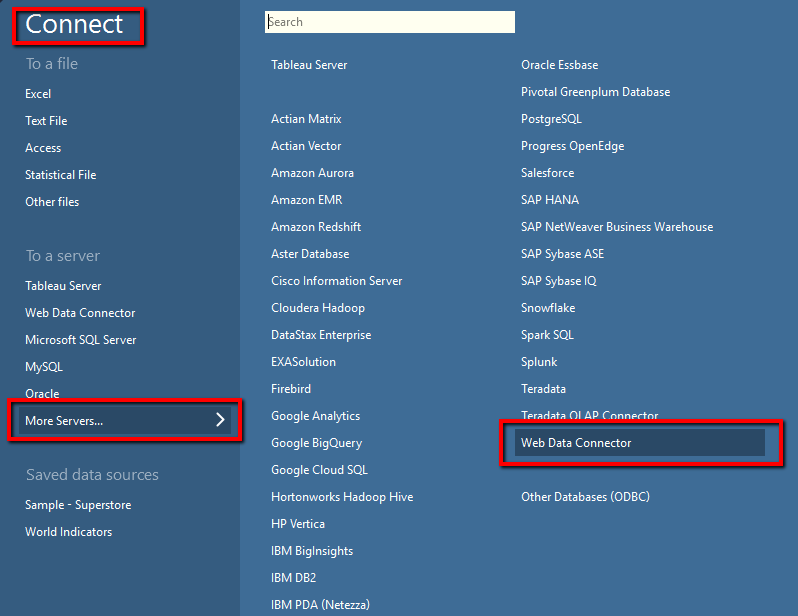Screen dimensions: 798x616
Task: Select Statistical File option
Action: pyautogui.click(x=61, y=175)
